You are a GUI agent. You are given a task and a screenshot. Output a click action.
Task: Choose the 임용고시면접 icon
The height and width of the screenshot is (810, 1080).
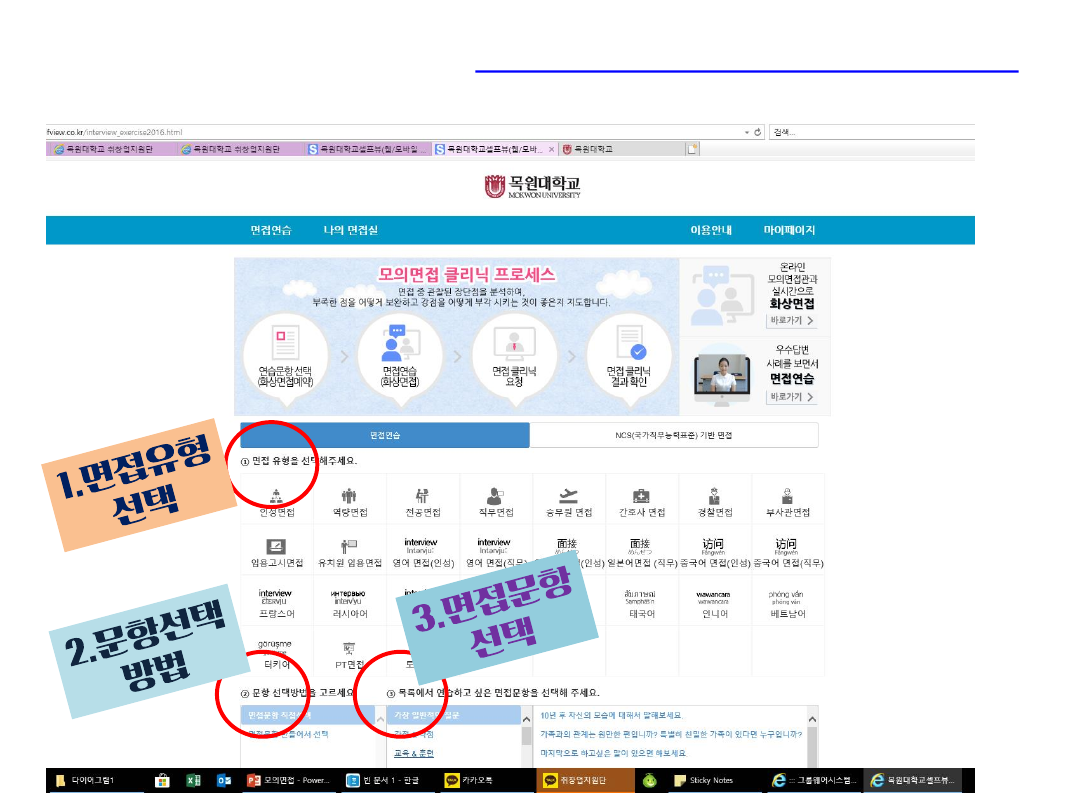pos(276,547)
